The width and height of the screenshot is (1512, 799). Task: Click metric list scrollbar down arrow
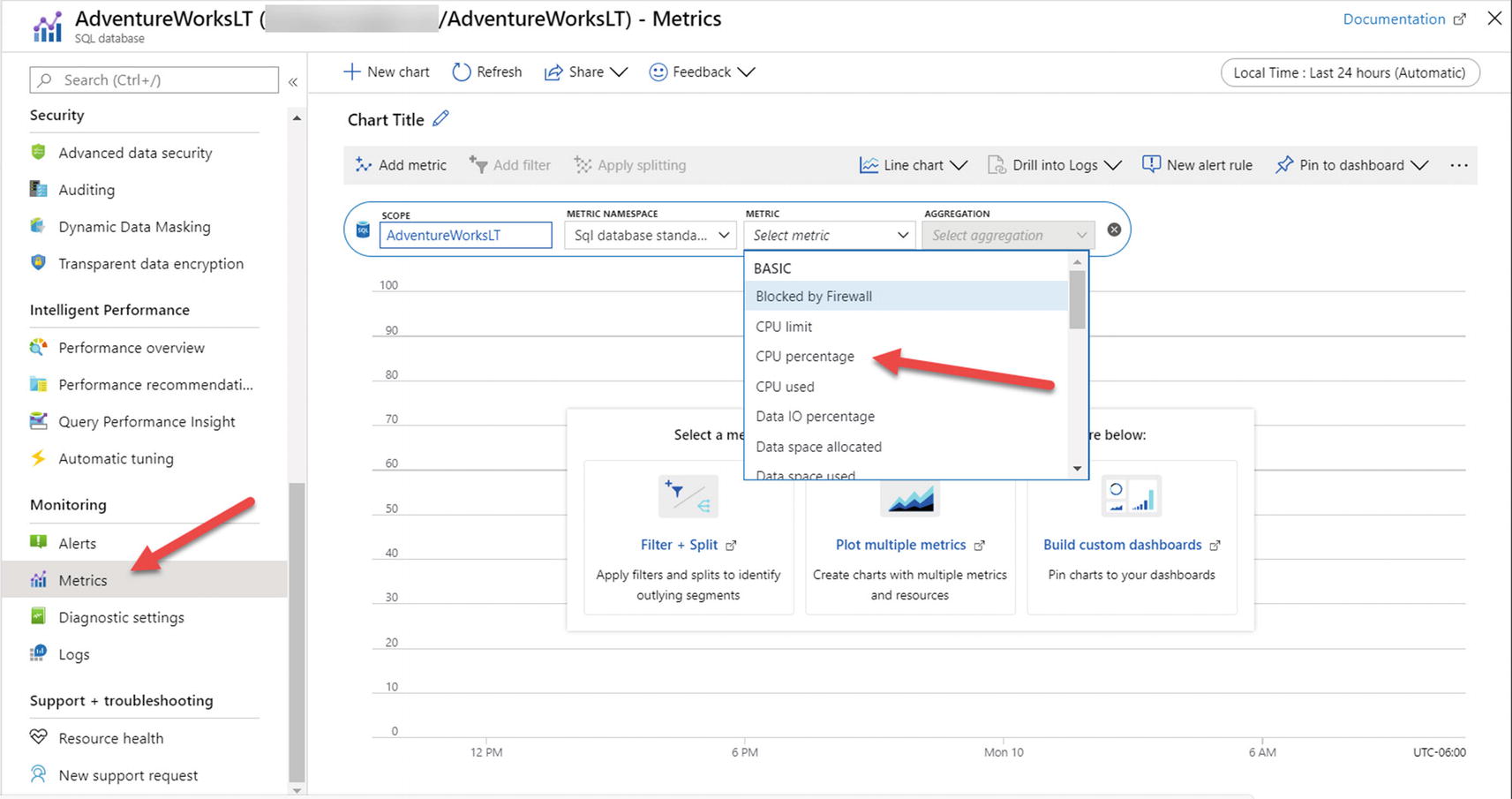point(1077,469)
